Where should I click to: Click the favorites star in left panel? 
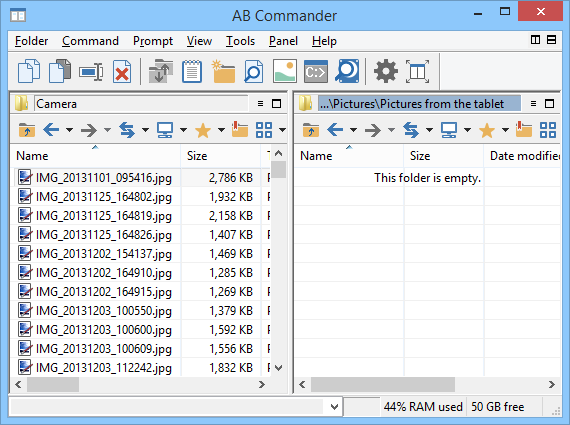click(203, 130)
